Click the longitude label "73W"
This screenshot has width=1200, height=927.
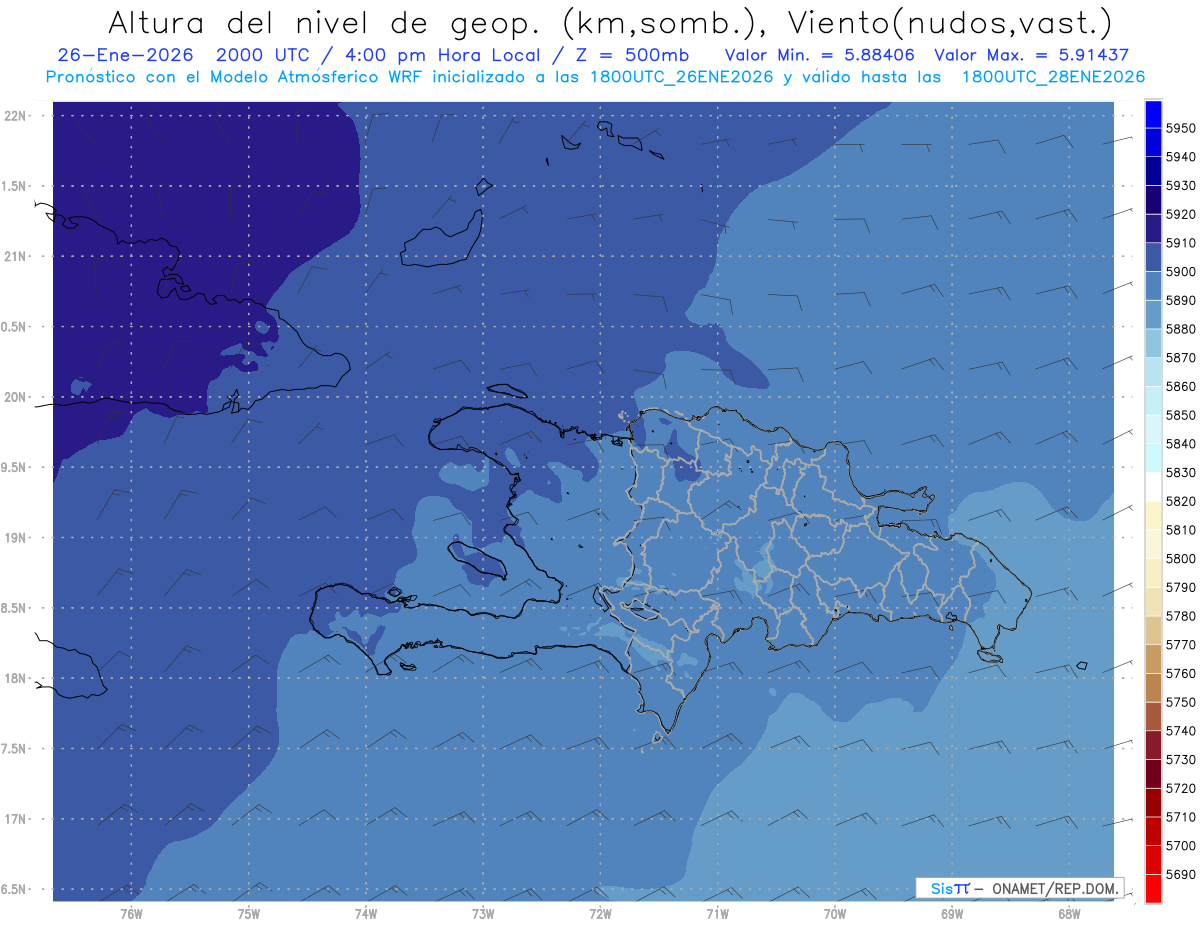483,914
